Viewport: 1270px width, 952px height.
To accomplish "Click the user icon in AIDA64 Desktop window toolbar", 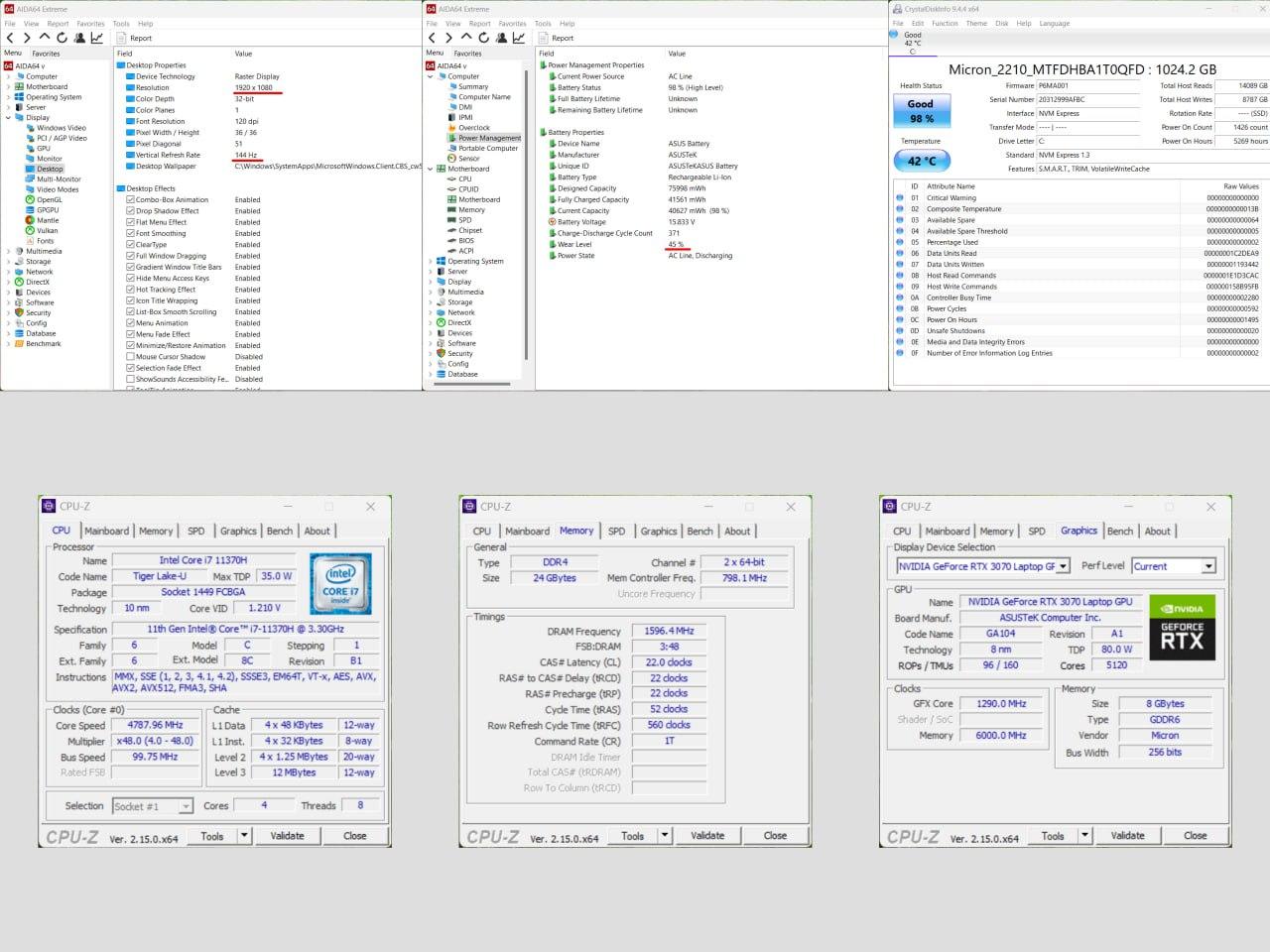I will point(79,38).
